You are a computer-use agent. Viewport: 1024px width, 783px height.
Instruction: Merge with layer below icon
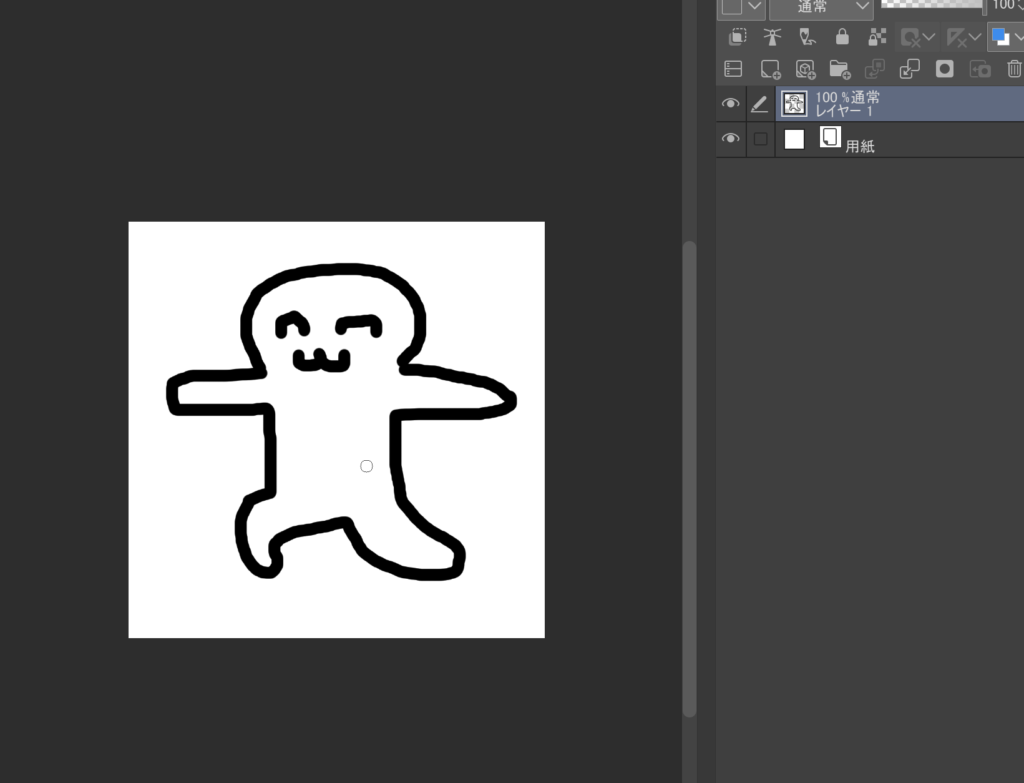(x=909, y=69)
